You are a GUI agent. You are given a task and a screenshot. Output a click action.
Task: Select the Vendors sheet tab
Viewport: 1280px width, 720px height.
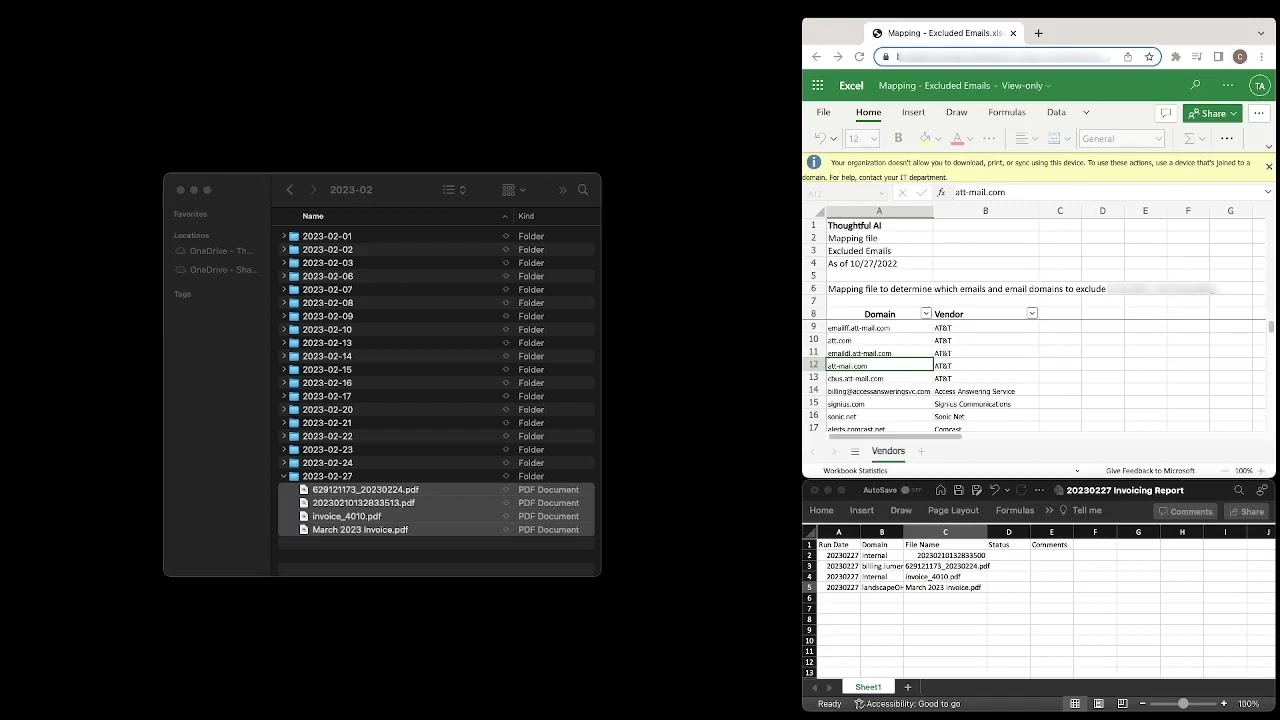point(888,452)
